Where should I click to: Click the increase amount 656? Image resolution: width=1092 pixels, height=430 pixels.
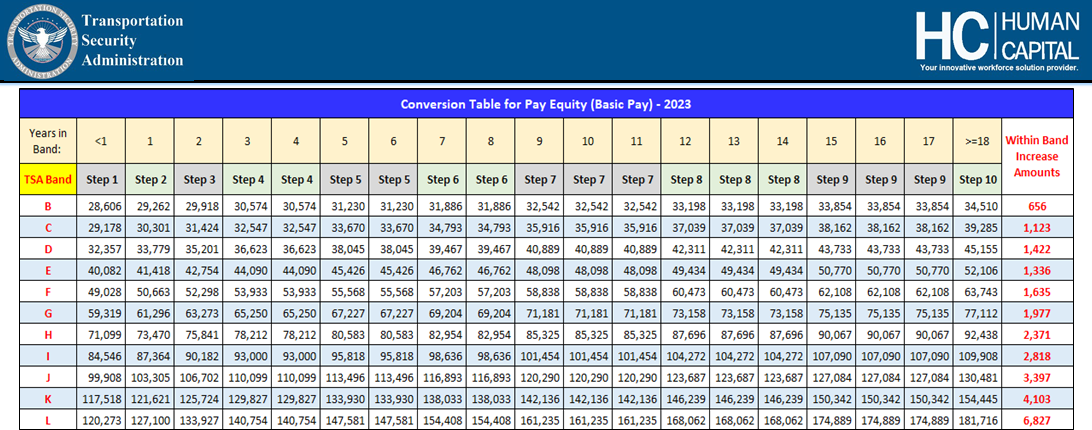(1037, 206)
